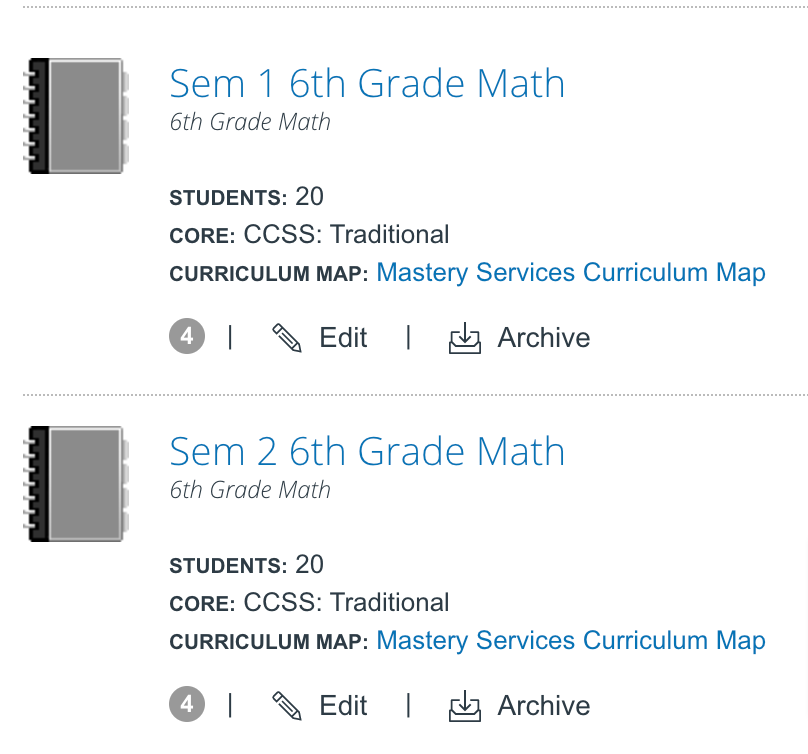Click the archive box icon for Sem 2
The image size is (808, 754).
click(x=464, y=706)
